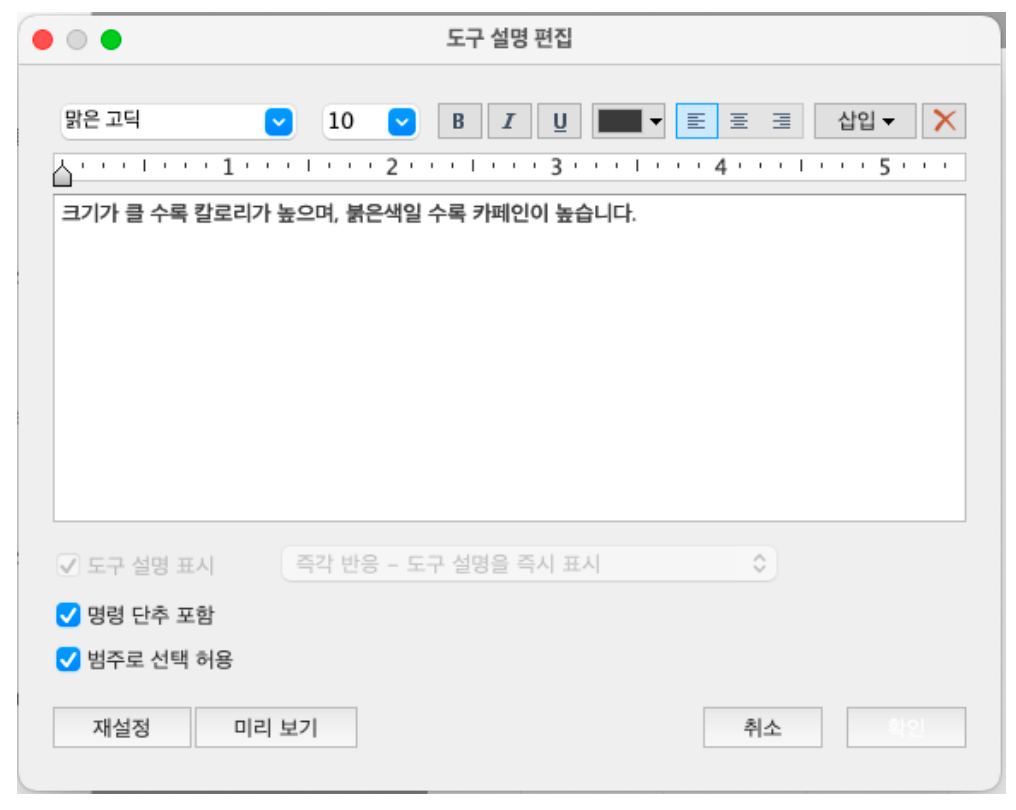Screen dimensions: 1016x810
Task: Uncheck 명령 단추 포함 checkbox
Action: tap(68, 615)
